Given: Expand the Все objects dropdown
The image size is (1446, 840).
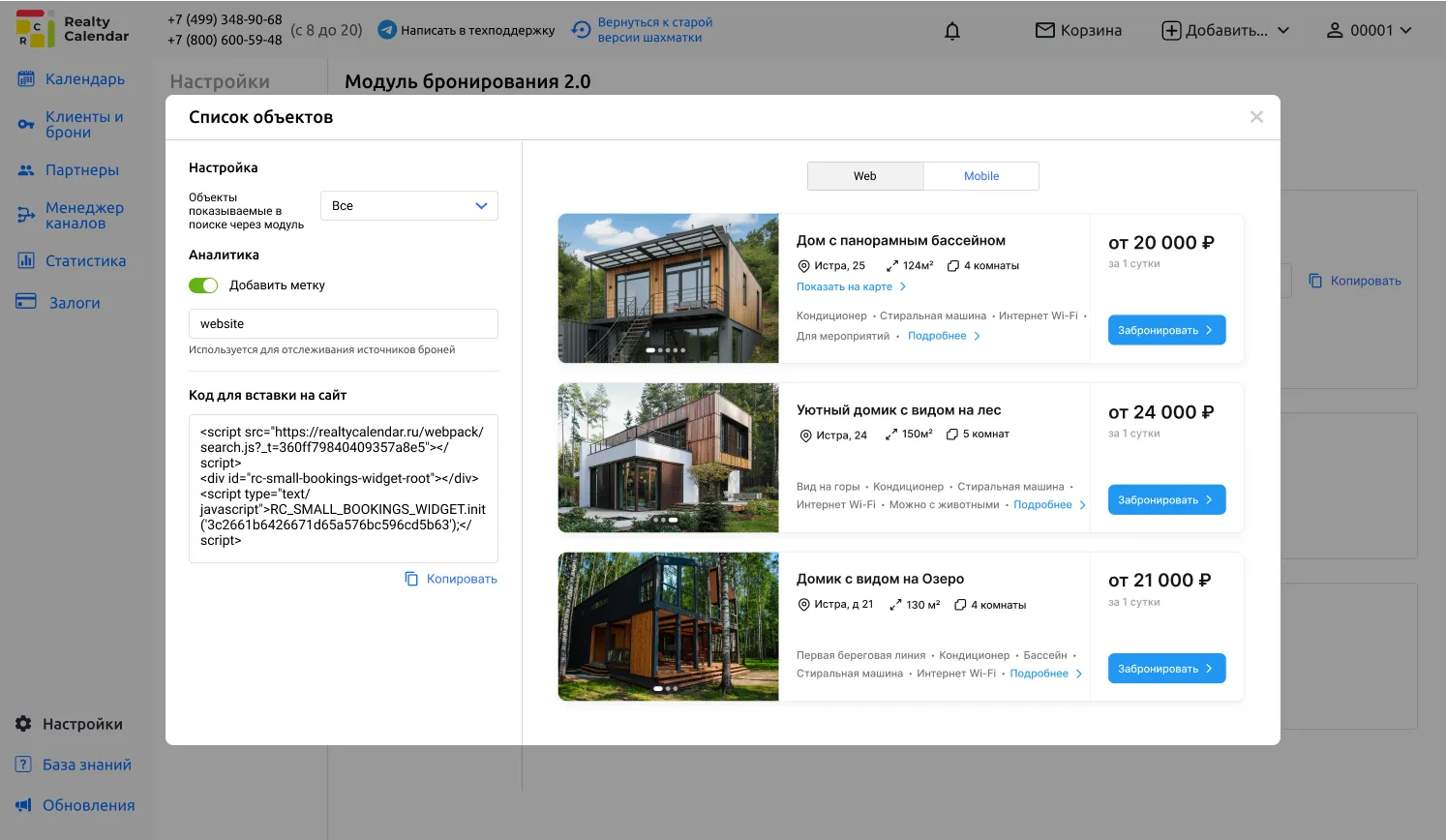Looking at the screenshot, I should tap(409, 206).
